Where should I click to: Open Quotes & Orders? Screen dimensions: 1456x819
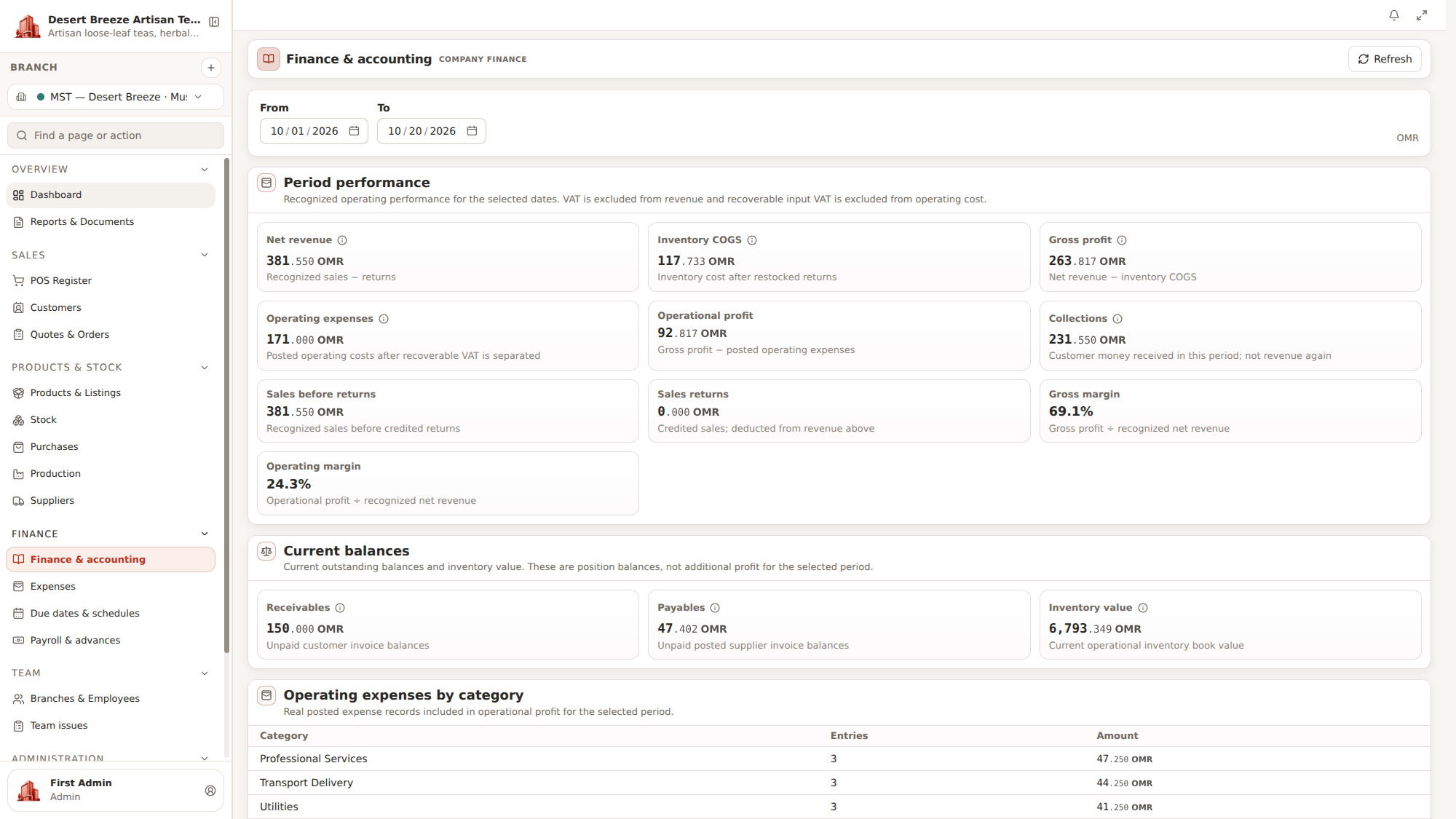(x=111, y=335)
